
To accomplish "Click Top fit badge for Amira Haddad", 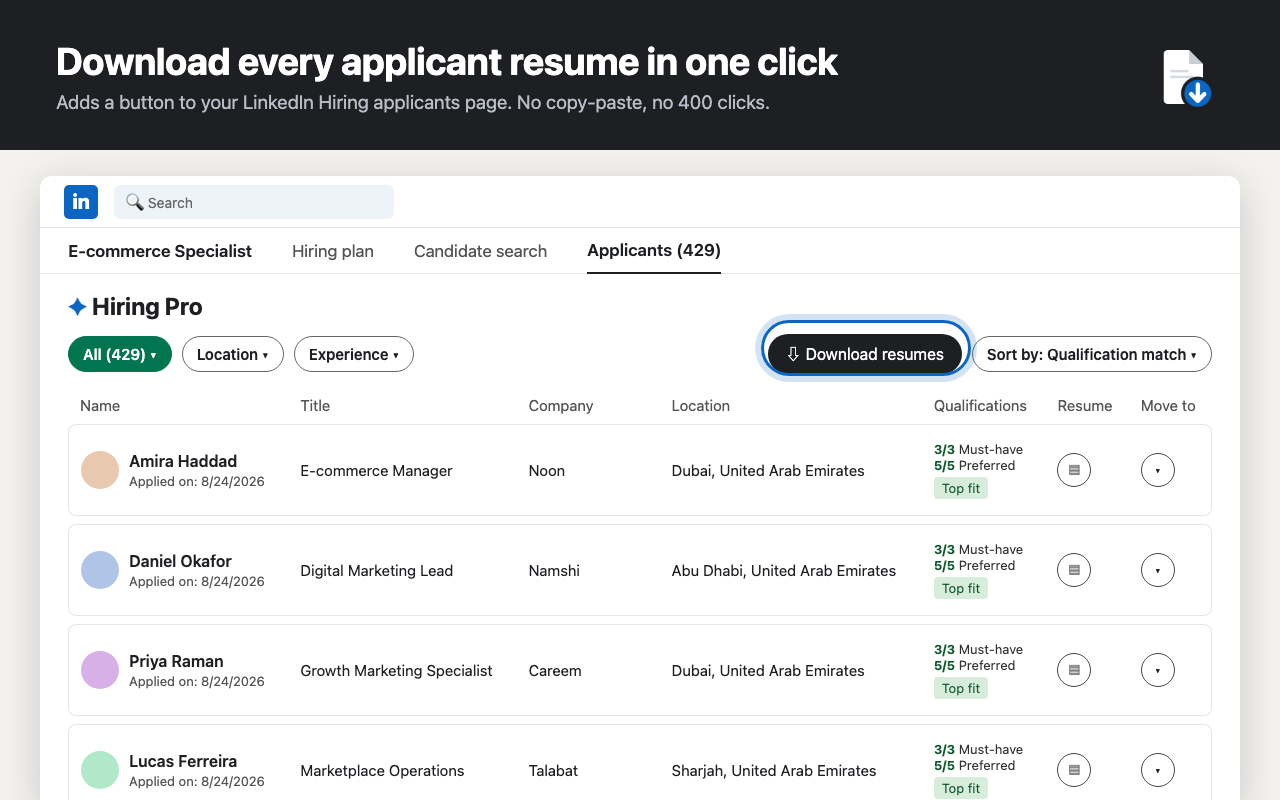I will coord(961,488).
